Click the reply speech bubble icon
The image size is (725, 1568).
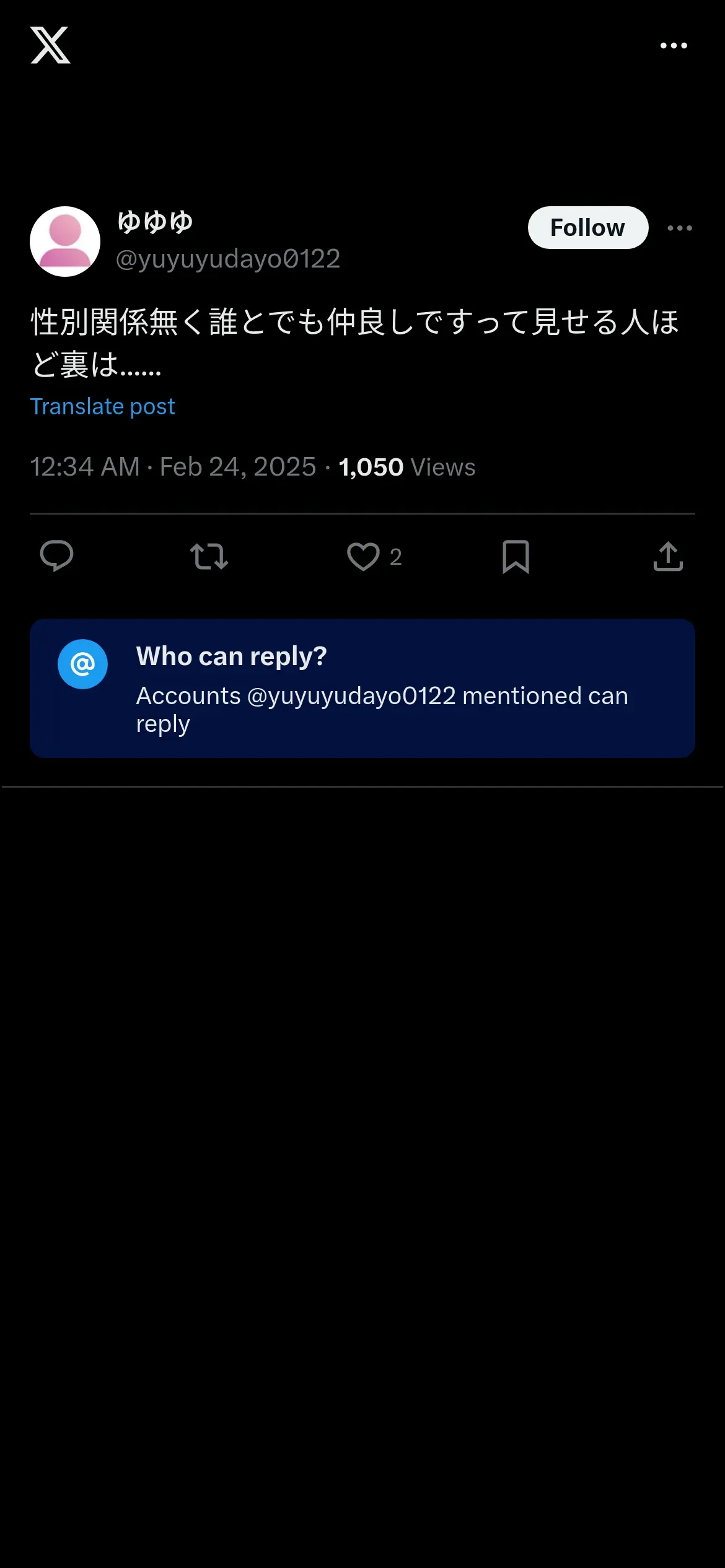point(56,555)
